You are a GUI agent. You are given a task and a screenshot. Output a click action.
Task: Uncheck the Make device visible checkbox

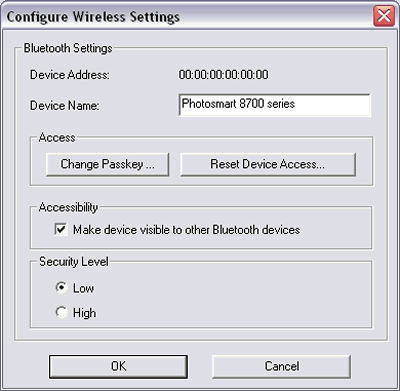click(x=61, y=229)
